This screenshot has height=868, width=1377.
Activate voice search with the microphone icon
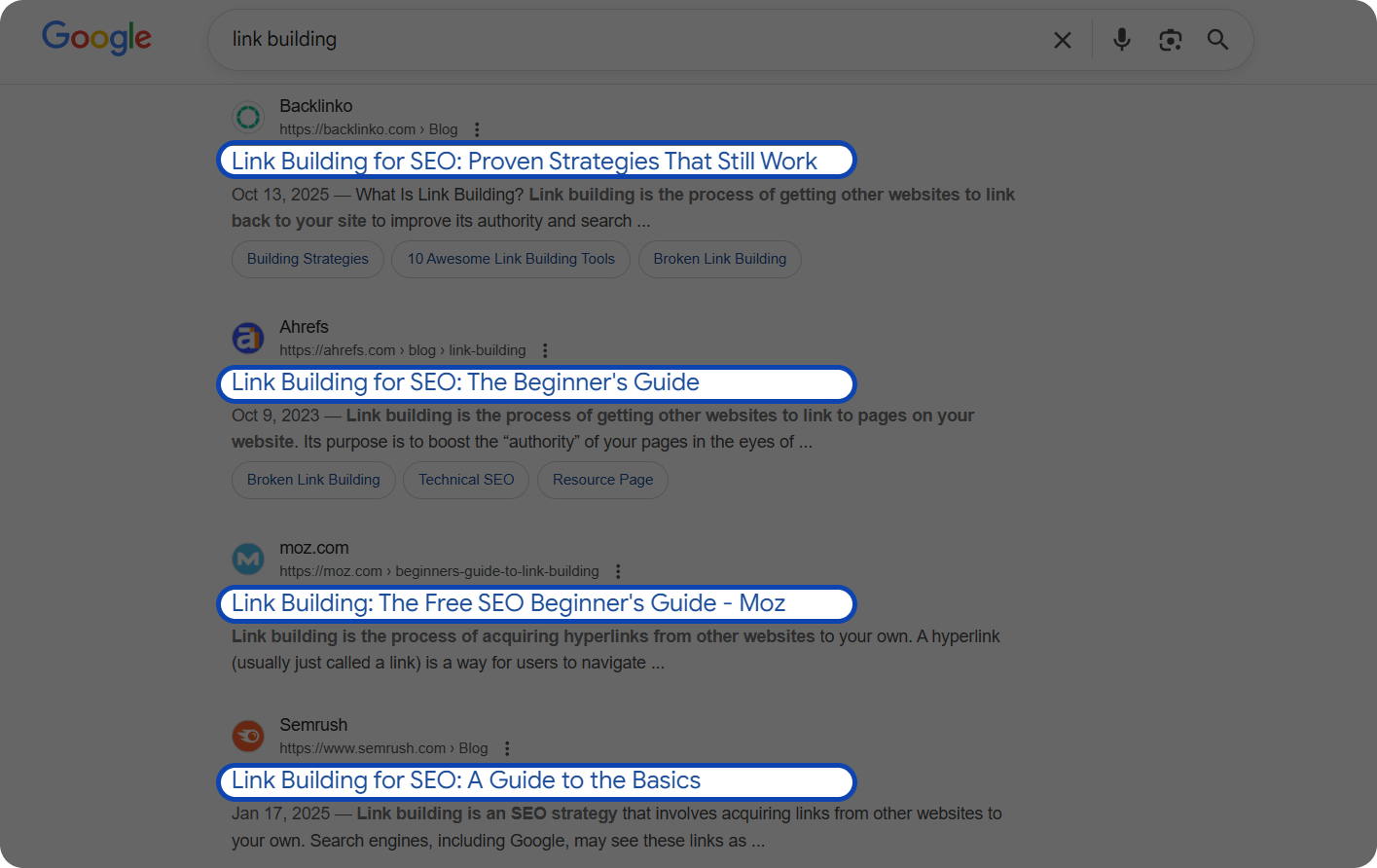click(1121, 40)
